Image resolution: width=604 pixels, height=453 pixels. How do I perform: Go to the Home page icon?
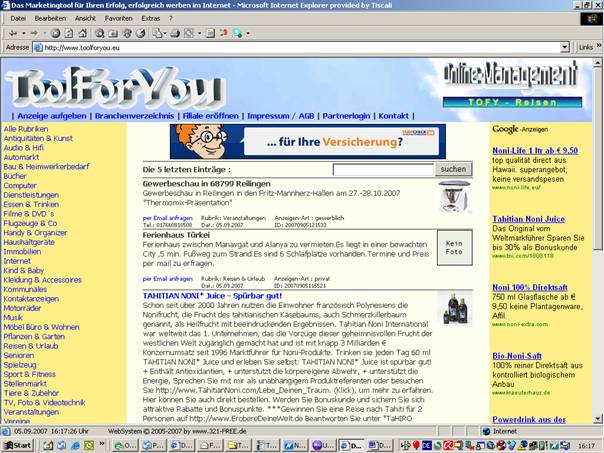[82, 32]
